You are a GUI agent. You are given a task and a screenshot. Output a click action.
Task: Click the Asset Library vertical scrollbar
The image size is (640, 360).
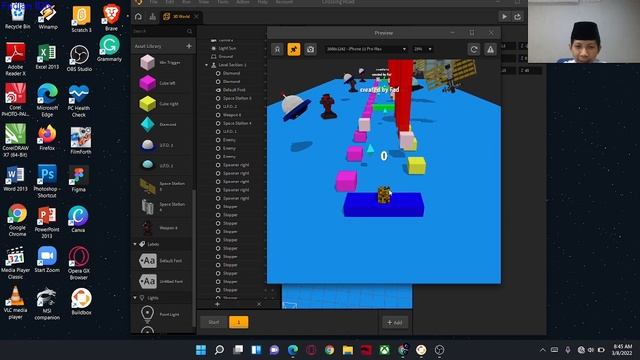pos(193,257)
